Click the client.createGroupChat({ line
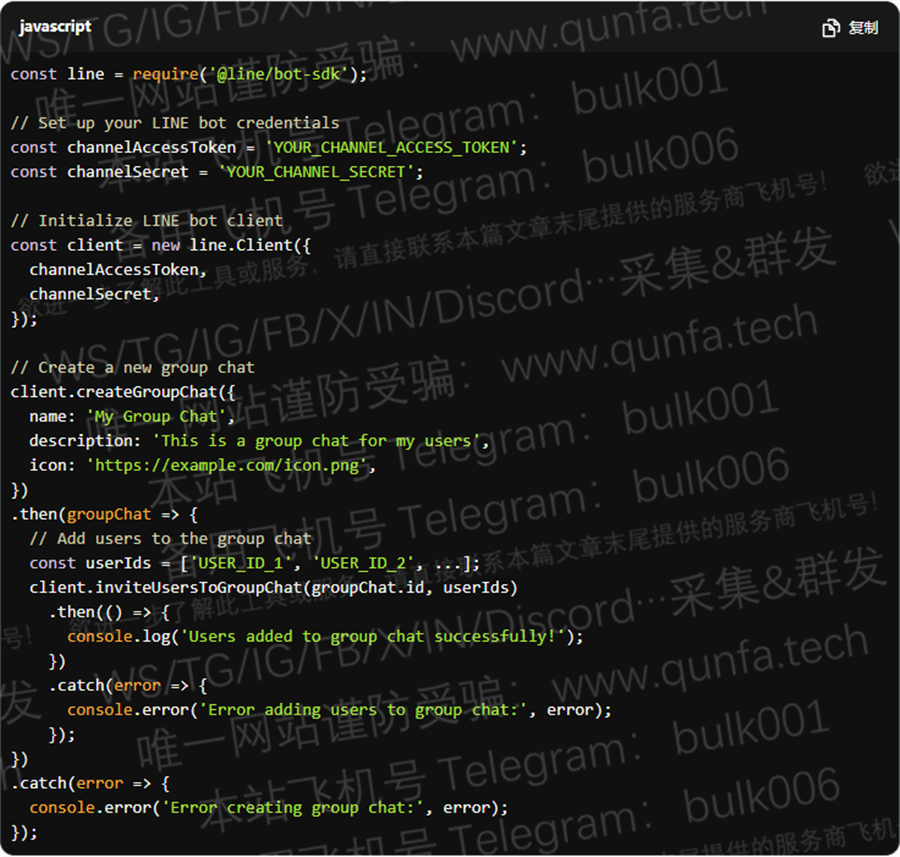Viewport: 900px width, 857px height. (x=123, y=392)
